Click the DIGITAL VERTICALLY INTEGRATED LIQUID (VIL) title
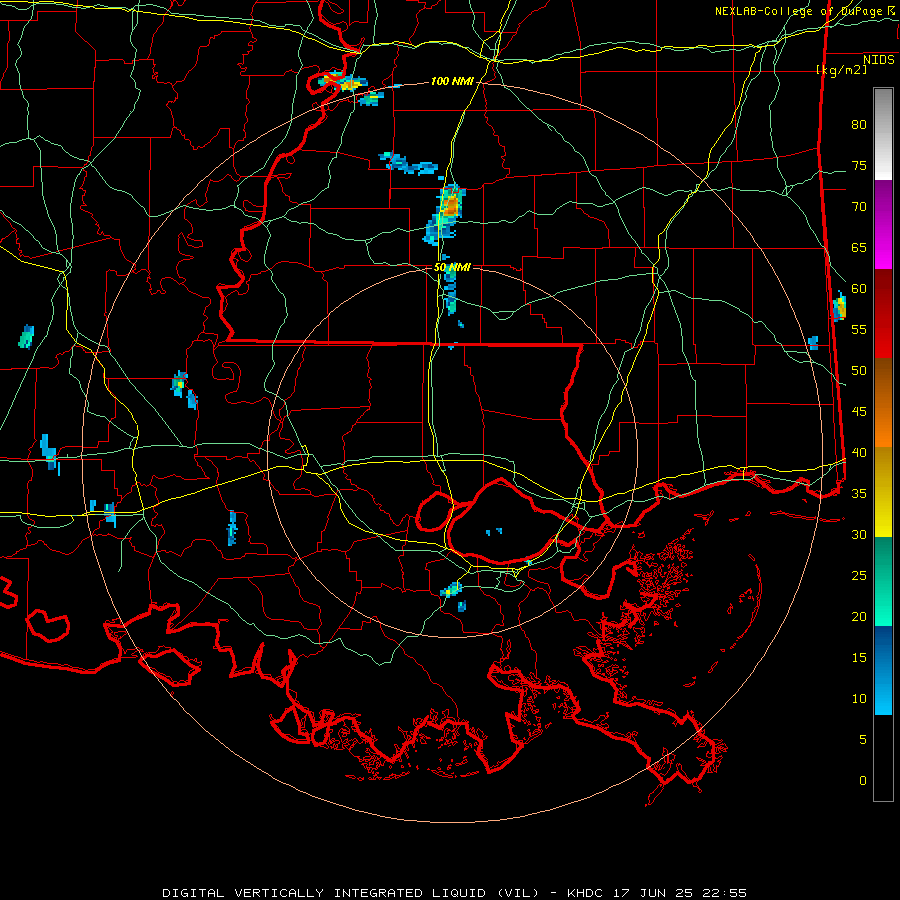Screen dimensions: 900x900 coord(351,893)
